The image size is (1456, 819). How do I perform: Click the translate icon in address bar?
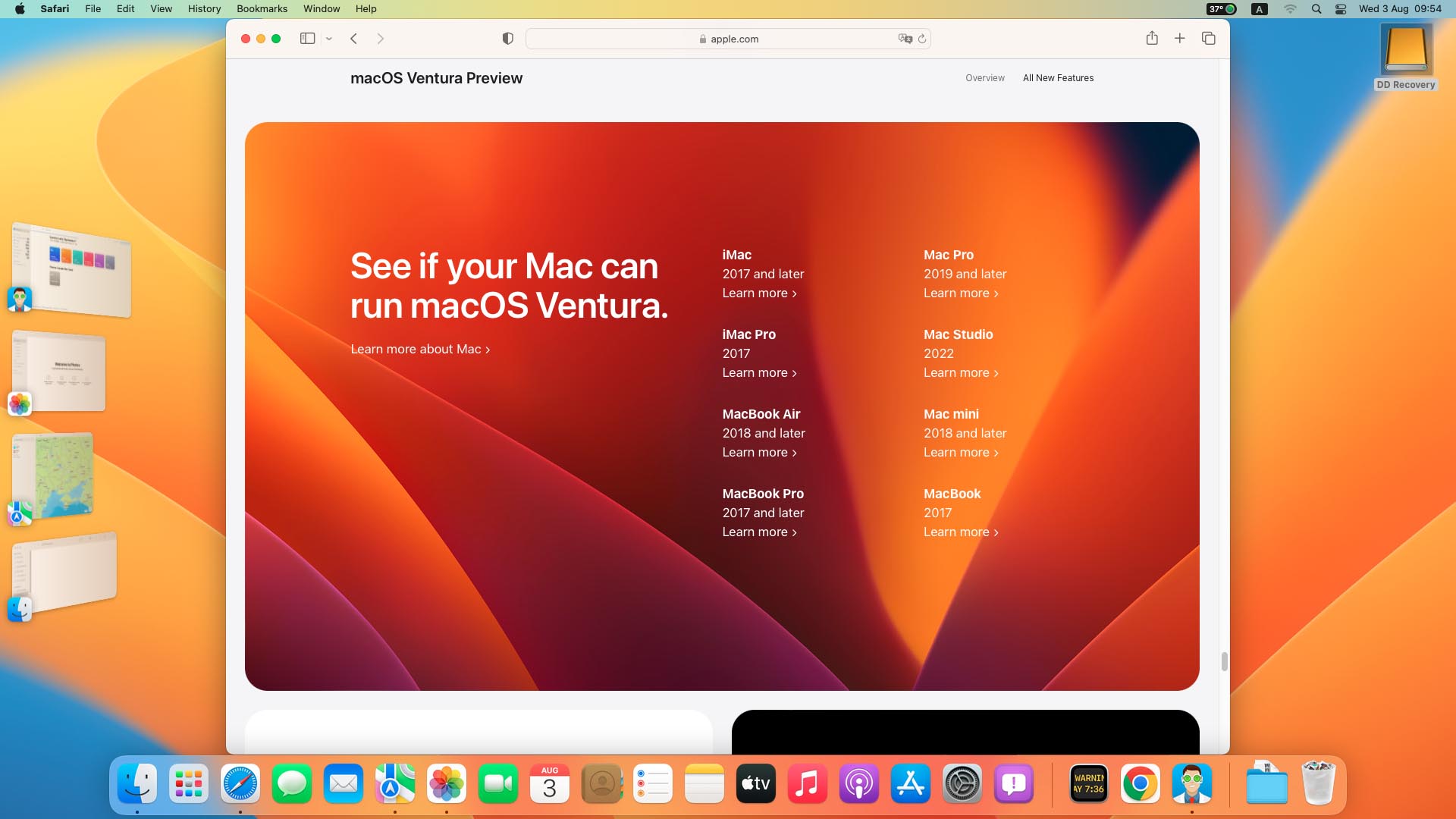pos(905,39)
